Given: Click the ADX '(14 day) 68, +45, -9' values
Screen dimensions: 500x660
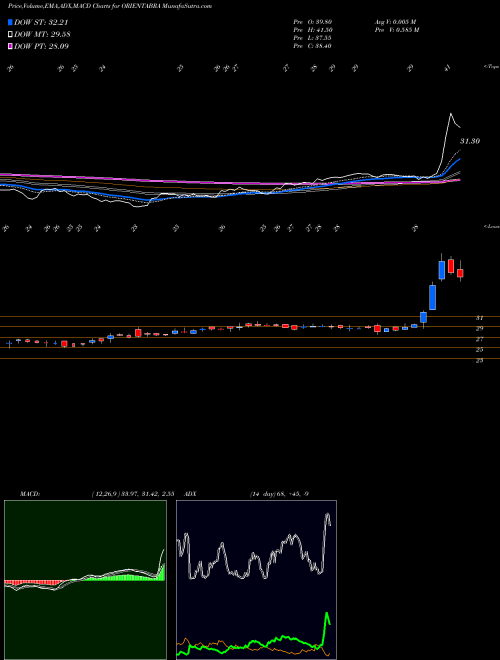Looking at the screenshot, I should coord(279,494).
